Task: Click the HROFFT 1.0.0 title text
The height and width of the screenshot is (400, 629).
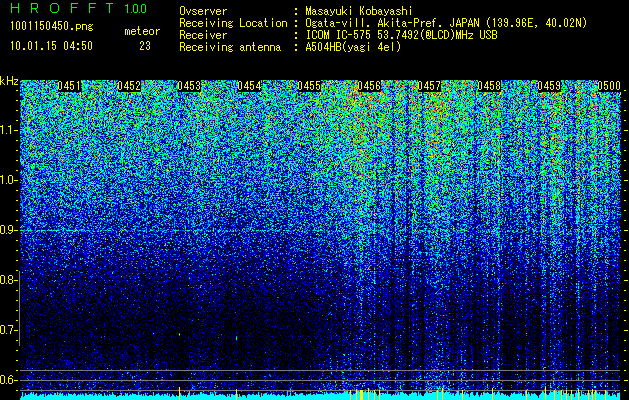Action: pyautogui.click(x=78, y=8)
